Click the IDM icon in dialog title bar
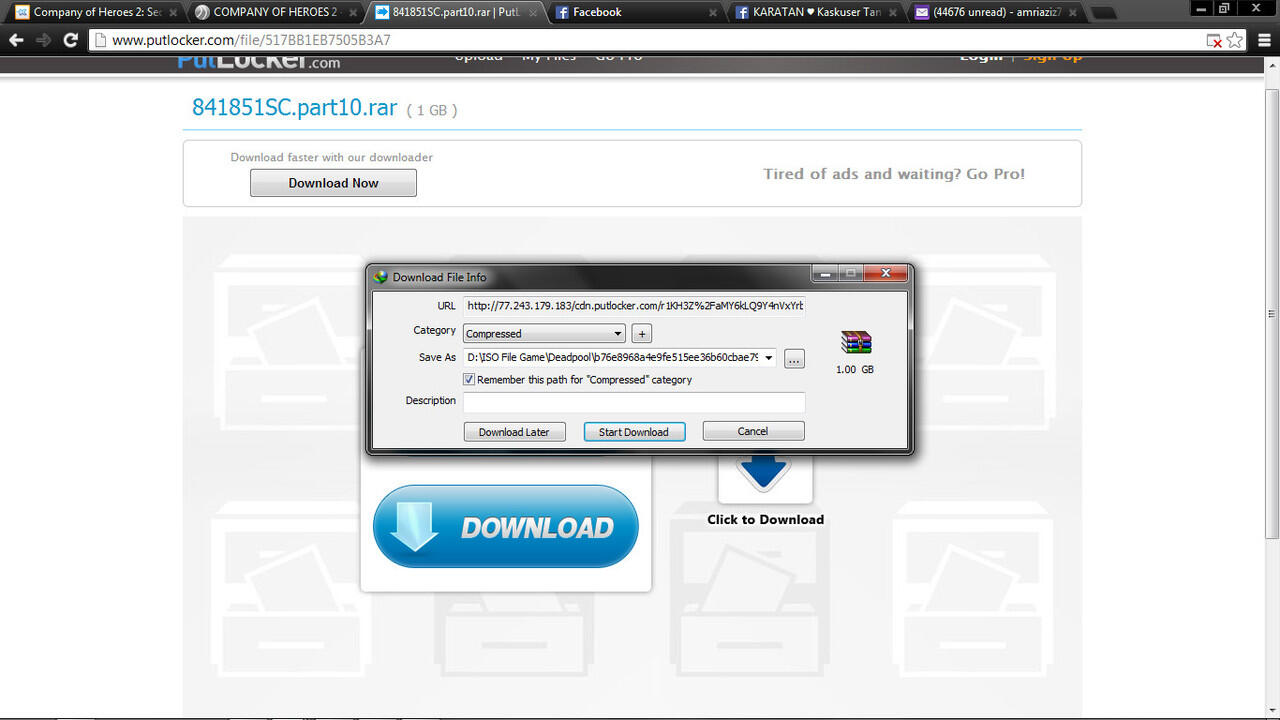The width and height of the screenshot is (1280, 720). coord(380,277)
